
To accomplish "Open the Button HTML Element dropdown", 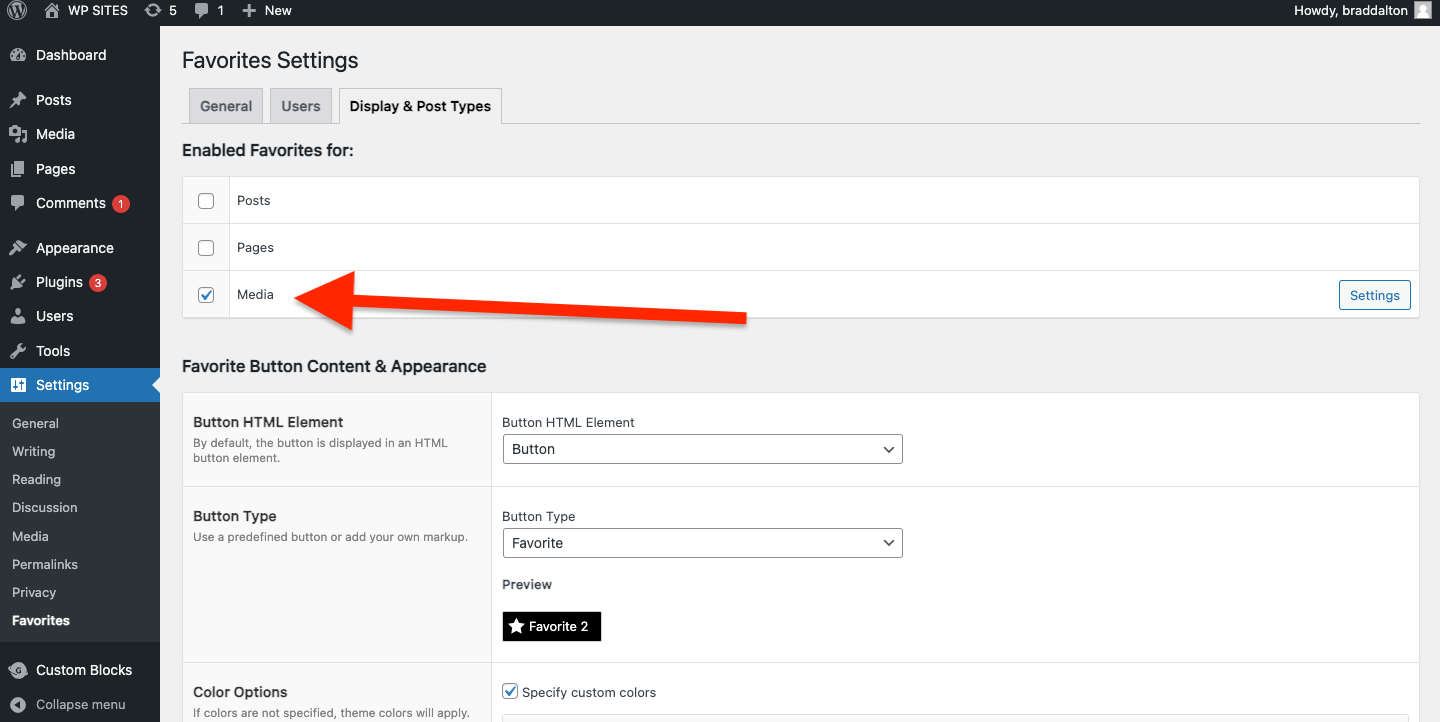I will point(702,449).
